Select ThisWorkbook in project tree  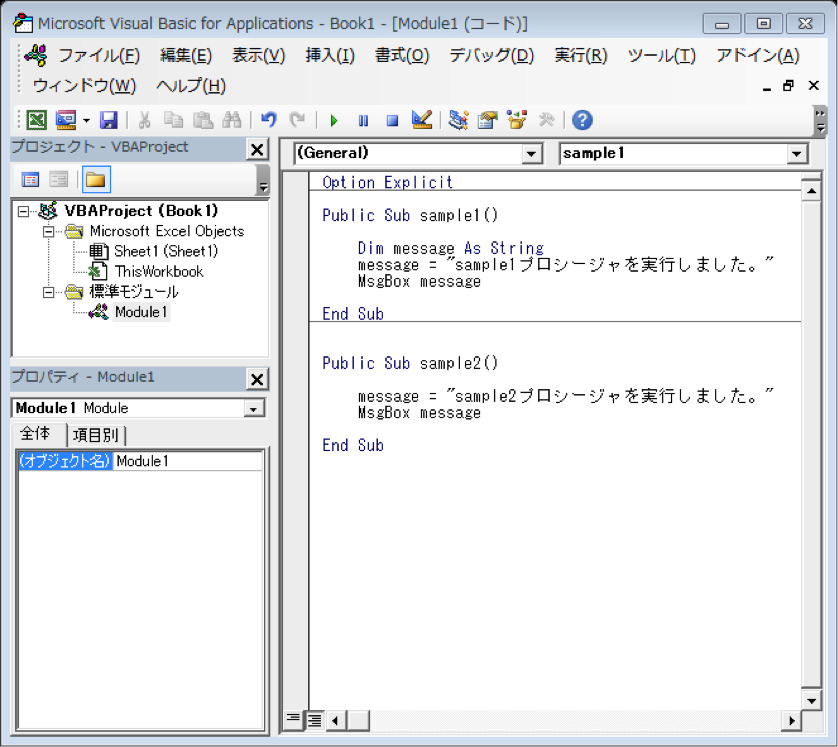[159, 271]
